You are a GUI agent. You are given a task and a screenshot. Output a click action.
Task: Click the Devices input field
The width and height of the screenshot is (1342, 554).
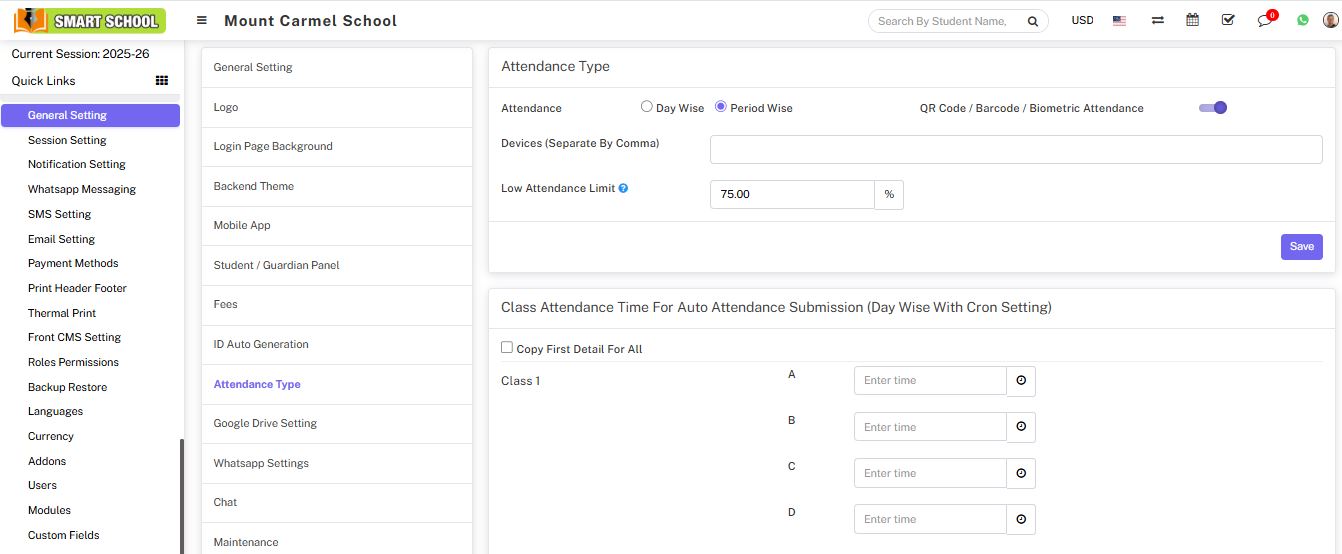[x=1016, y=149]
